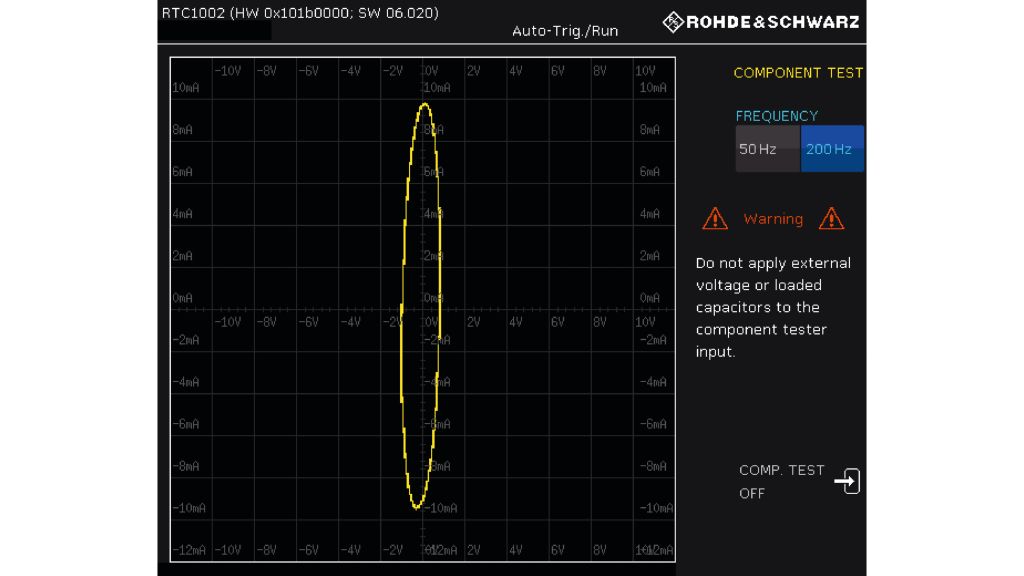Viewport: 1024px width, 576px height.
Task: Click the -10V label on the top axis
Action: 227,71
